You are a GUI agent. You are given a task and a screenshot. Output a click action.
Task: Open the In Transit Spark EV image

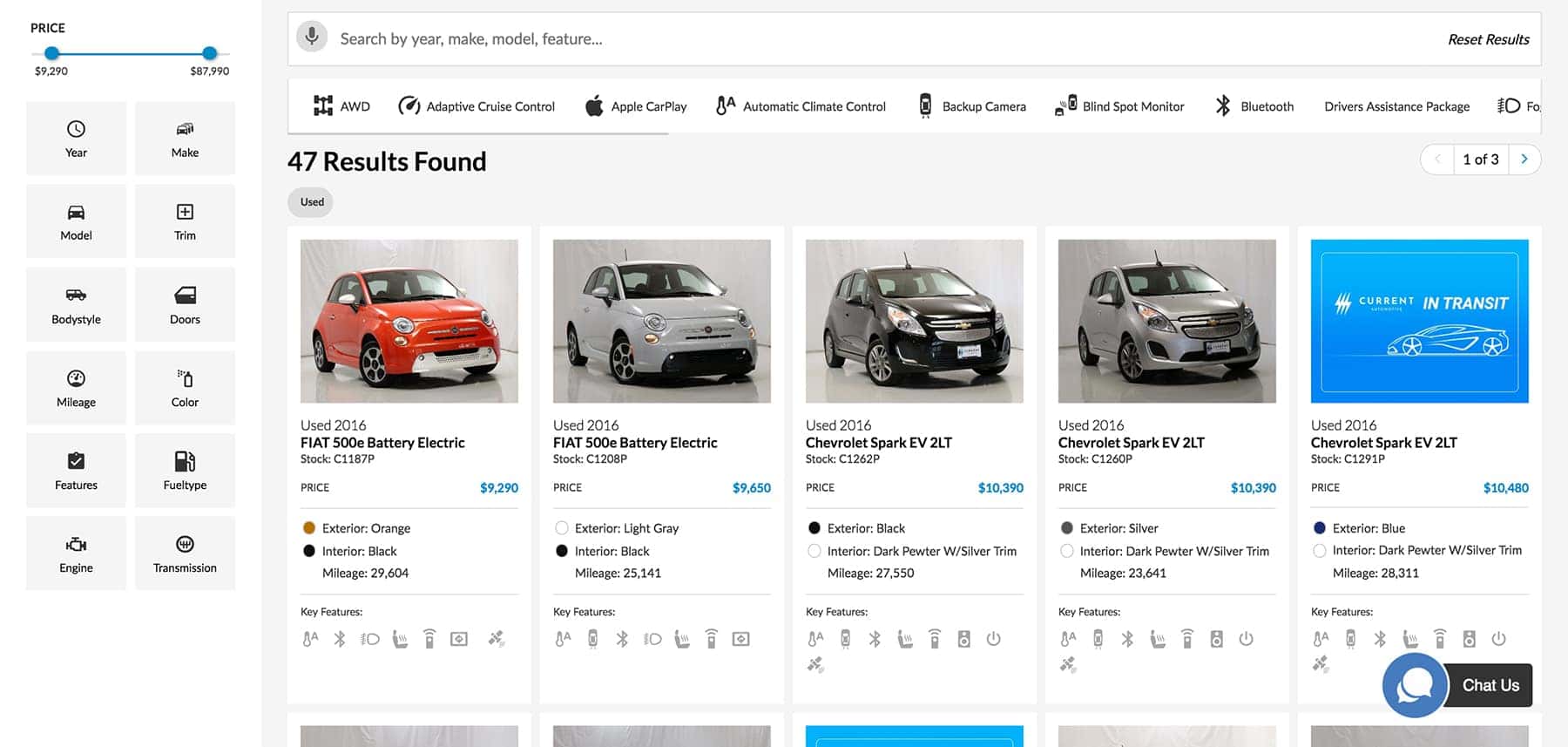point(1420,321)
